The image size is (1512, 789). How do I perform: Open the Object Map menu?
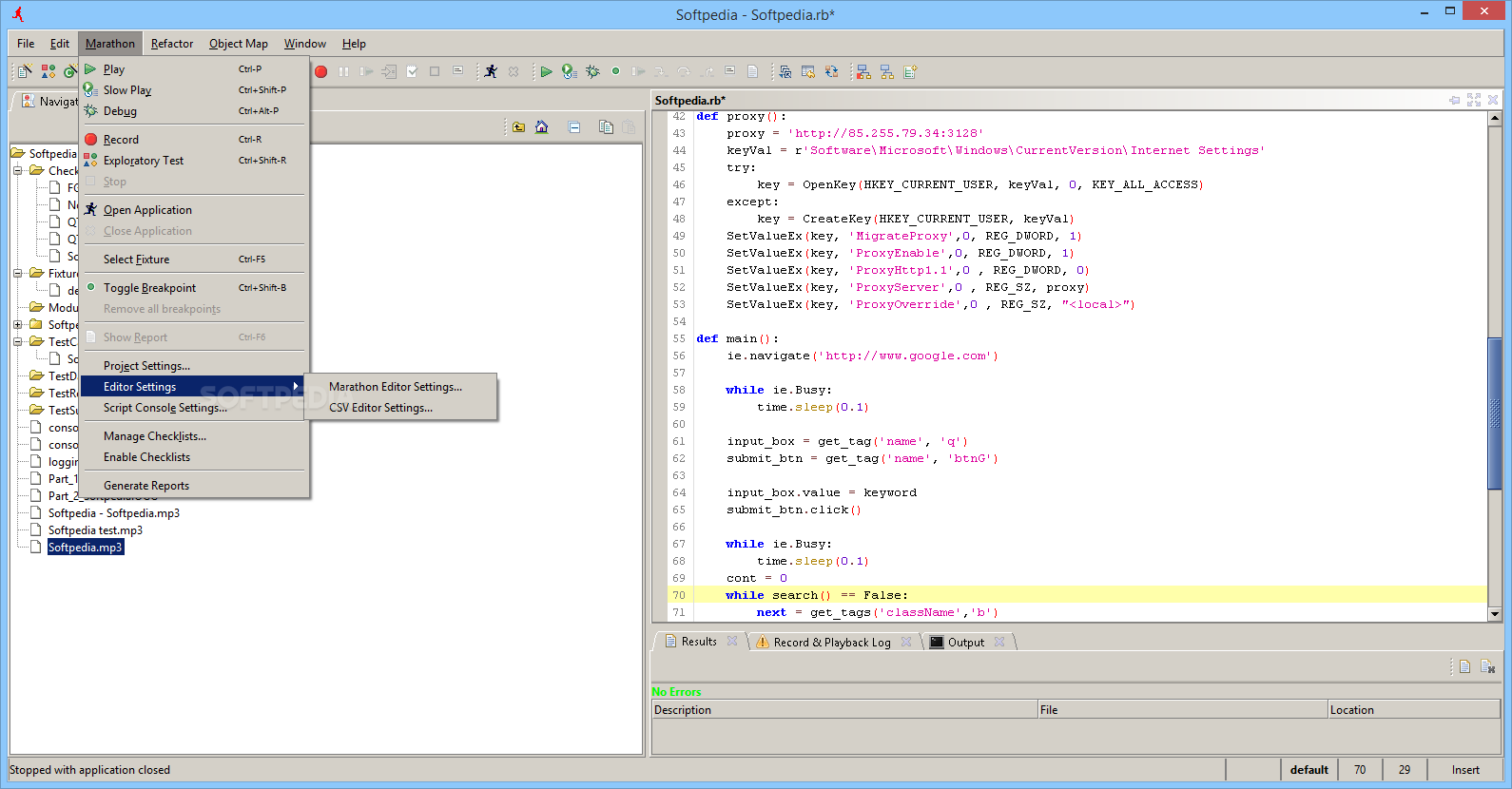pos(239,43)
